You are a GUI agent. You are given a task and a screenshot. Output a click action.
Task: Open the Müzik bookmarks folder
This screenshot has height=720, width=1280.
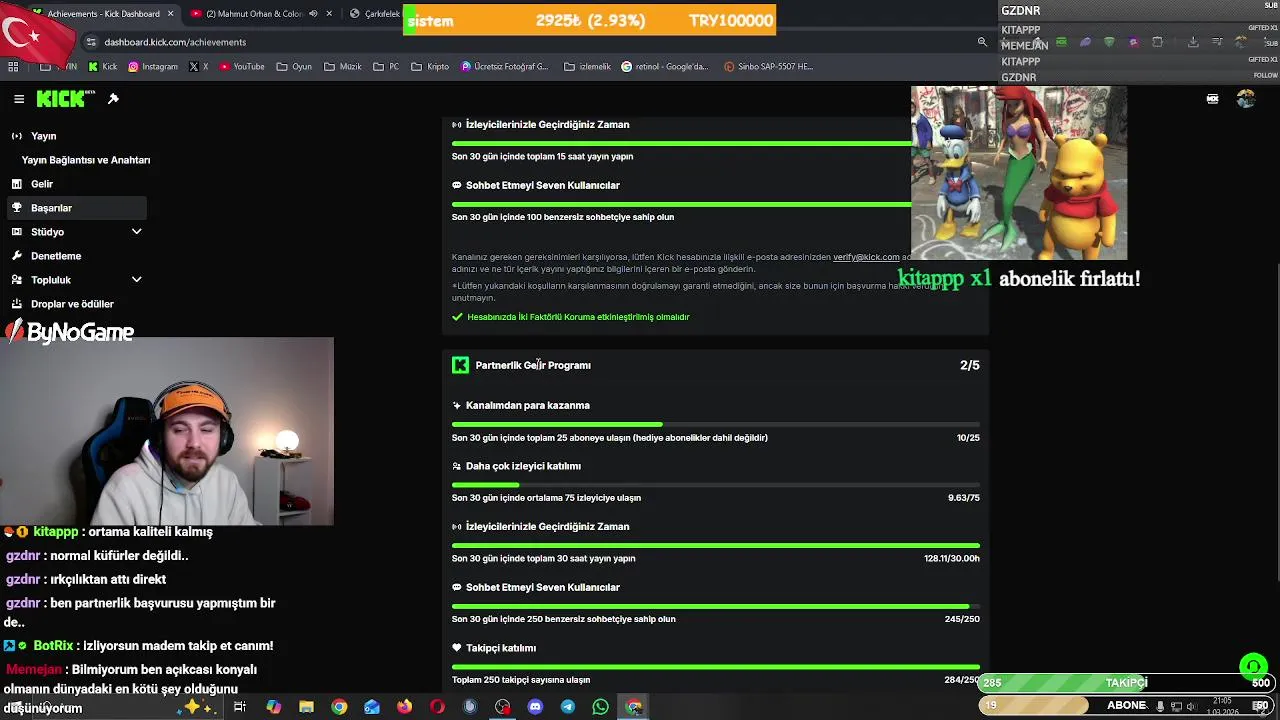343,67
